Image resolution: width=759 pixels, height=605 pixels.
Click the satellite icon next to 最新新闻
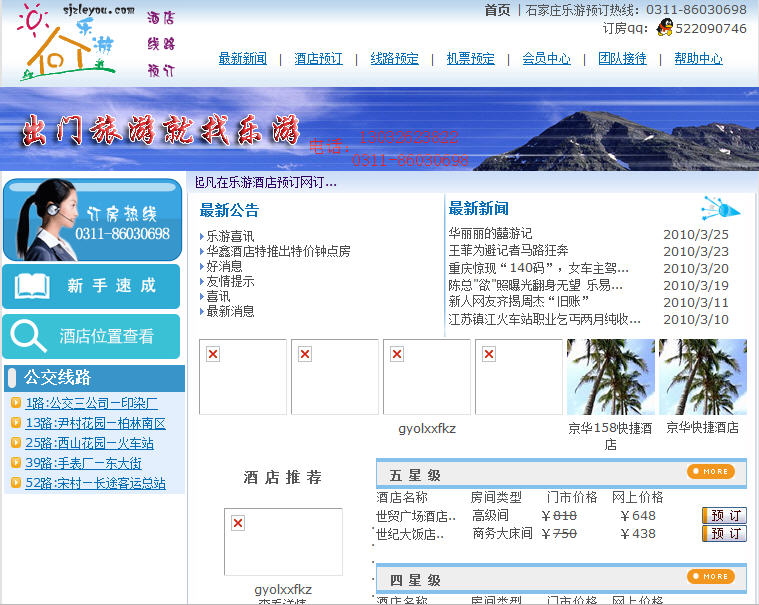[720, 208]
